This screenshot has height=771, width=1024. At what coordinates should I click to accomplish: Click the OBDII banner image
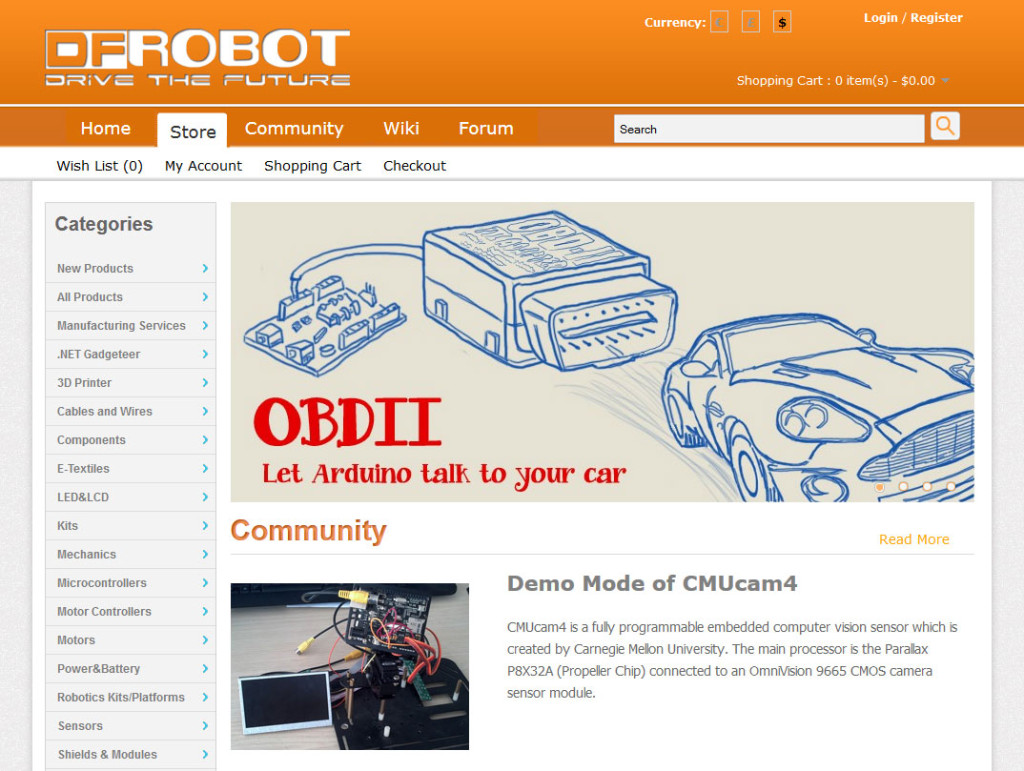(x=602, y=352)
